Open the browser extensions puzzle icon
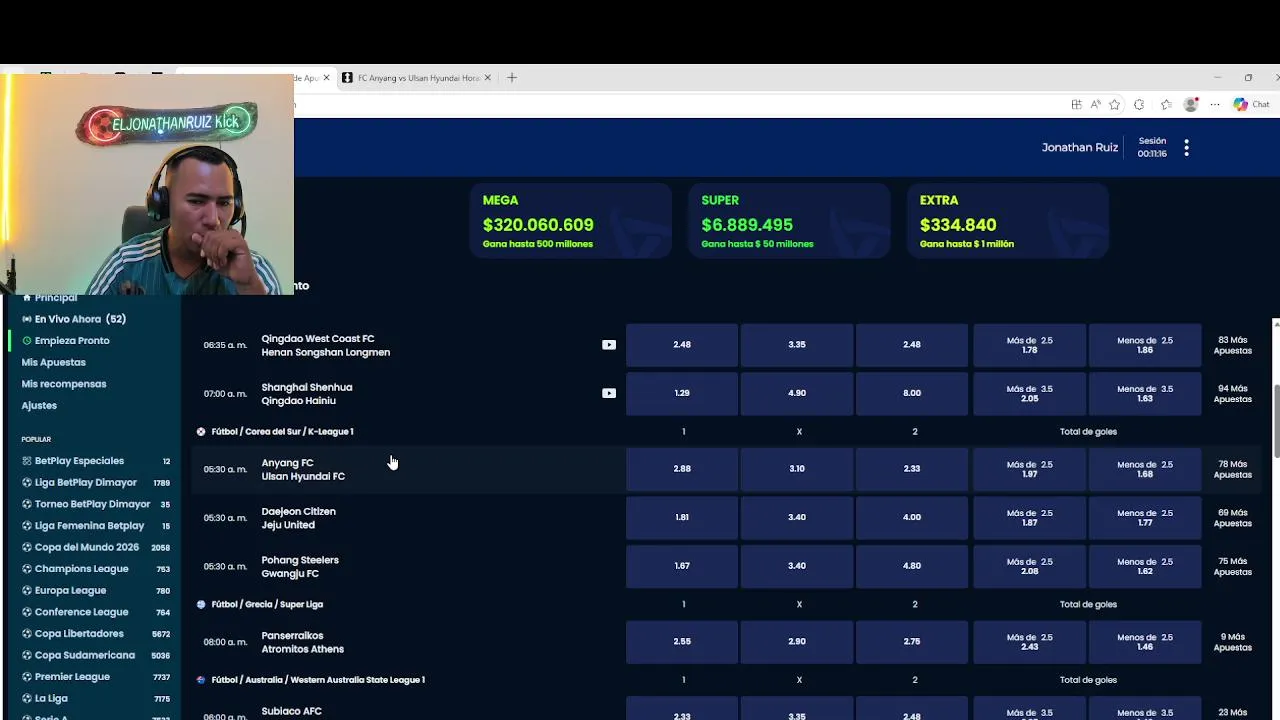 click(1139, 105)
